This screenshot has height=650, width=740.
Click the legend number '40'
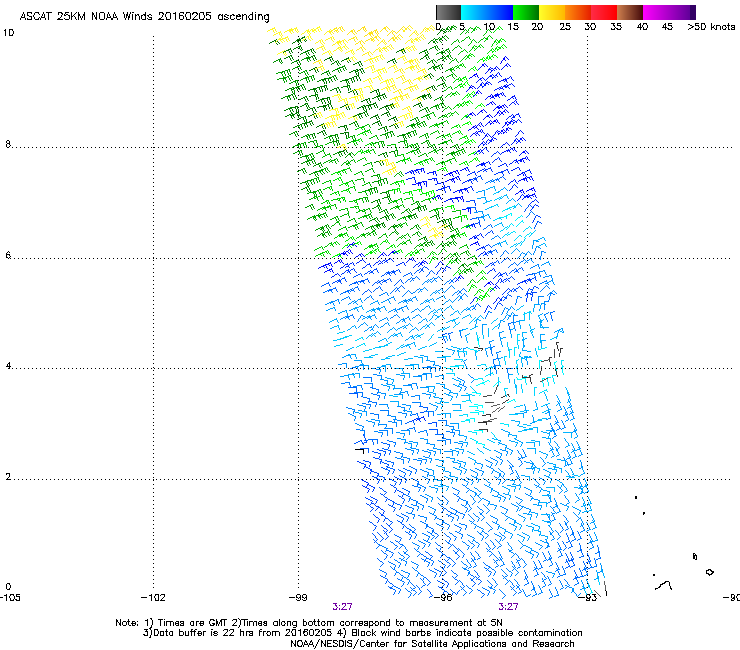pyautogui.click(x=642, y=27)
